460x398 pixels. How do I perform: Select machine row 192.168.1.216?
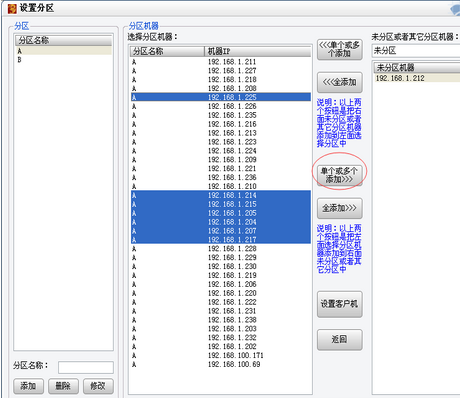[221, 124]
